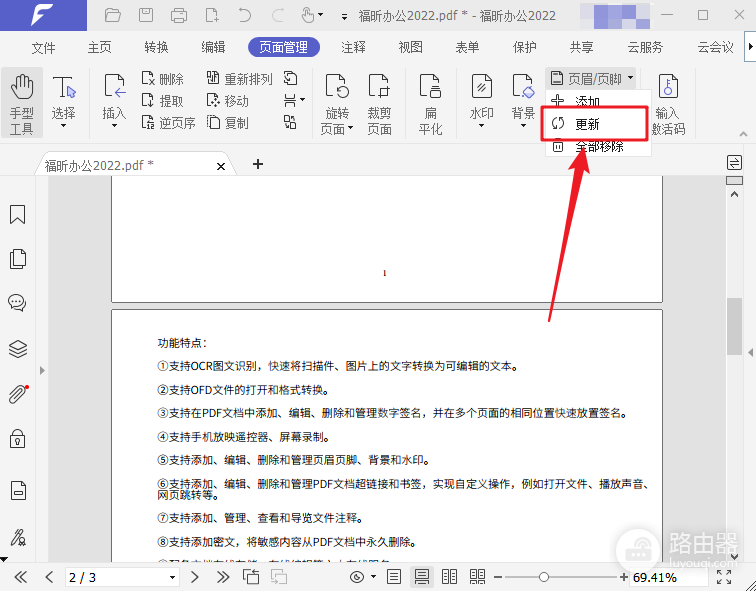Open a new tab with plus button

tap(258, 164)
